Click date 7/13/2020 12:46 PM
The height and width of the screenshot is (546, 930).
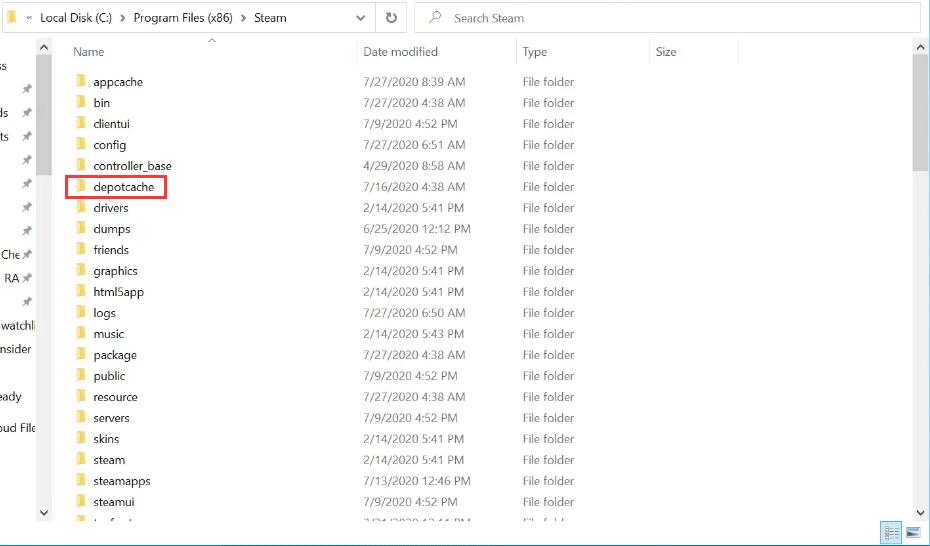416,481
